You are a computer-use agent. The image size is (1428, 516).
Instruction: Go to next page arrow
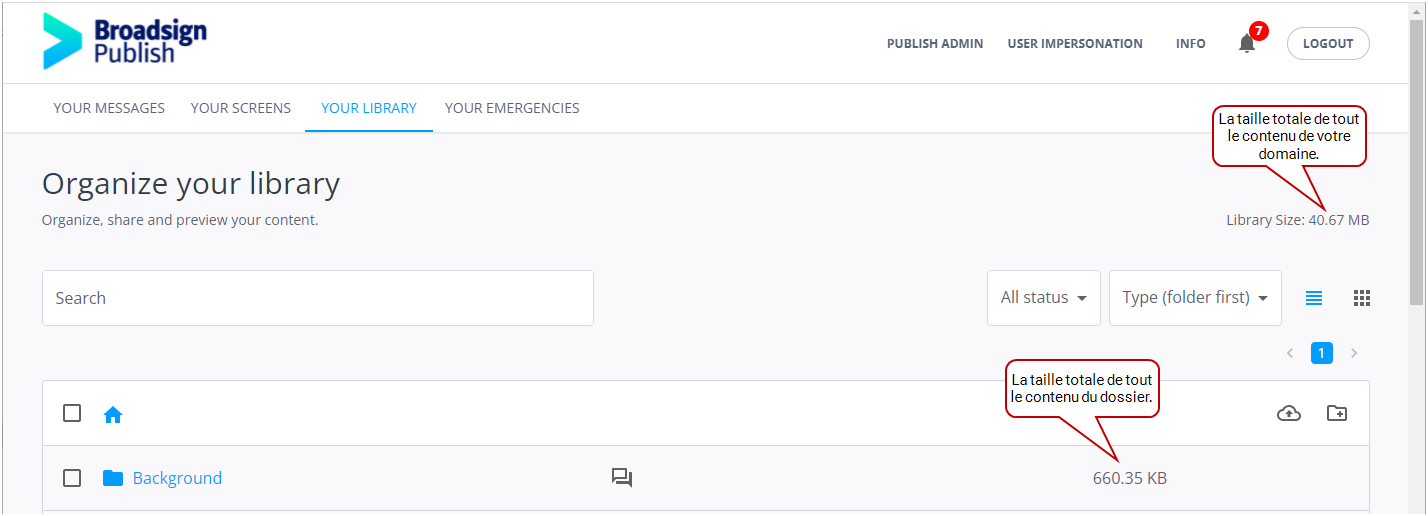click(1354, 353)
